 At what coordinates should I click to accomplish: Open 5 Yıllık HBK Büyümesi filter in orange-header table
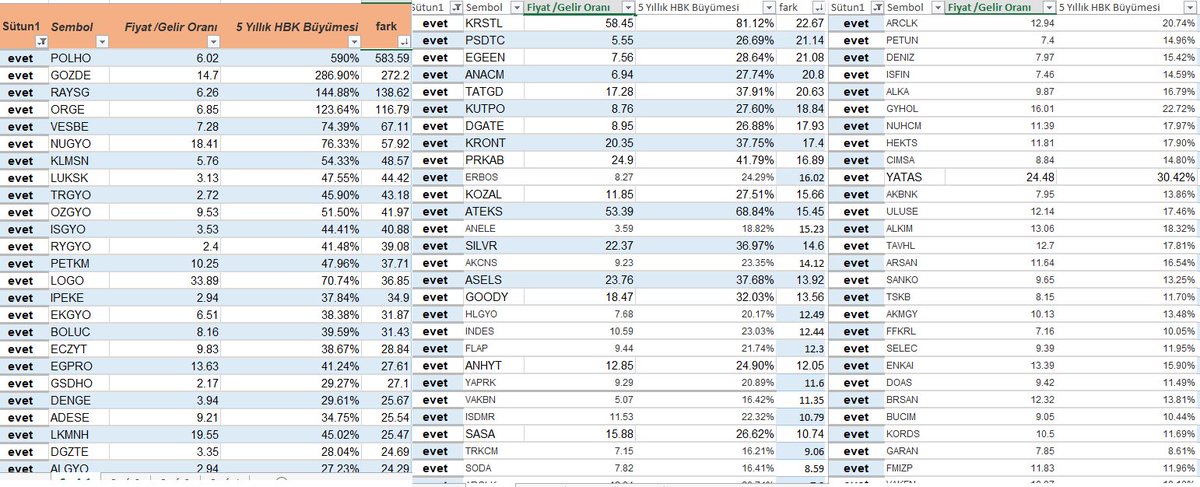point(354,42)
